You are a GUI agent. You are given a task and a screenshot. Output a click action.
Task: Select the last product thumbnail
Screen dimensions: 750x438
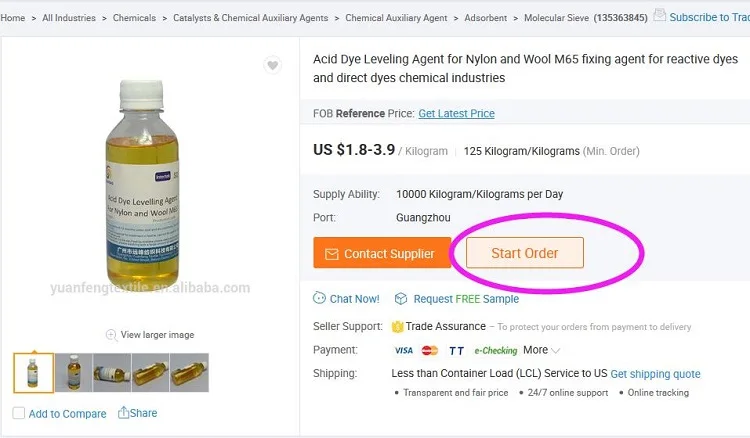click(x=189, y=372)
